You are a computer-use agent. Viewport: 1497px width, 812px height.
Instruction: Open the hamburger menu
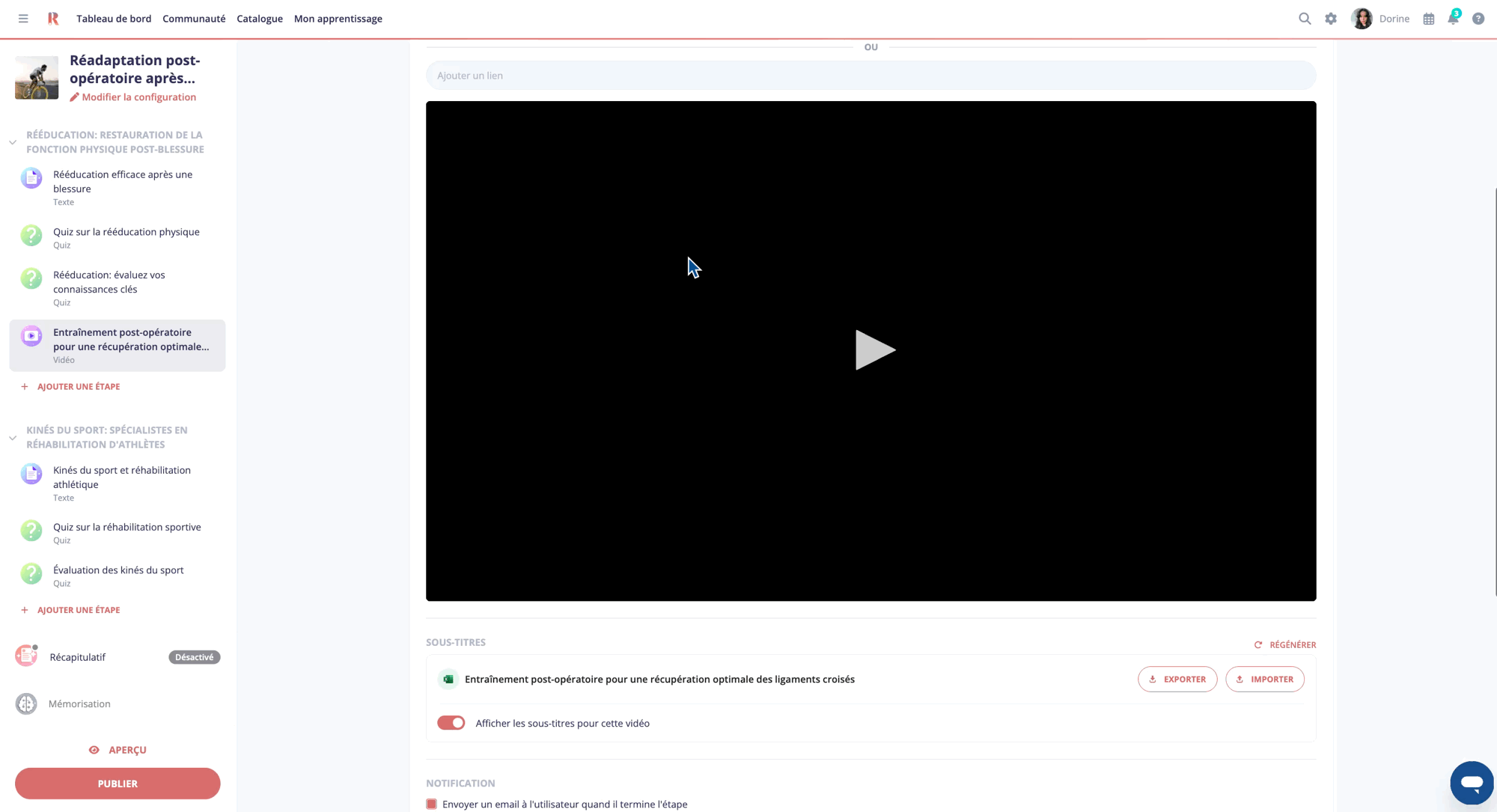pos(22,18)
